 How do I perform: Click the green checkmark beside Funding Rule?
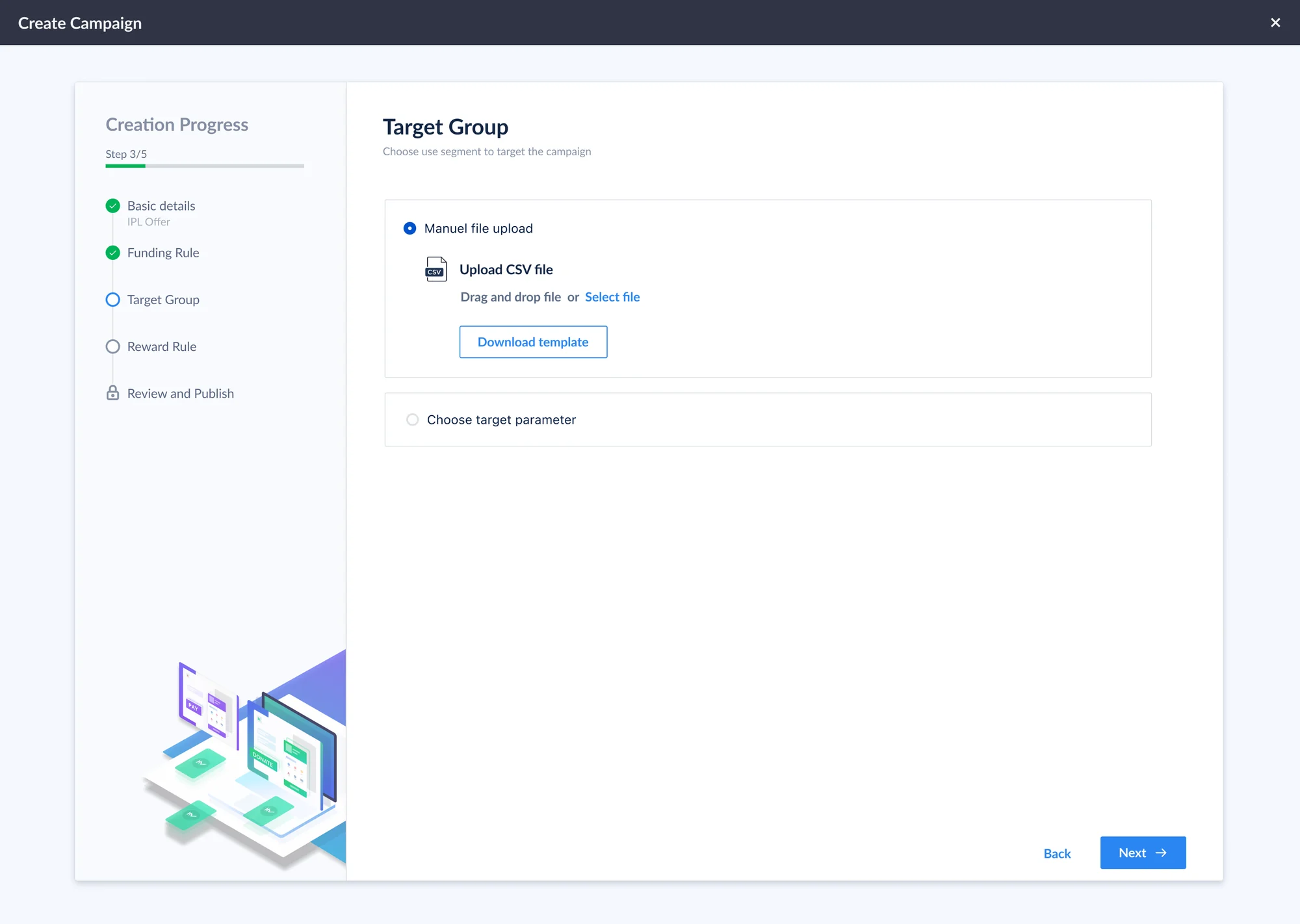tap(112, 253)
